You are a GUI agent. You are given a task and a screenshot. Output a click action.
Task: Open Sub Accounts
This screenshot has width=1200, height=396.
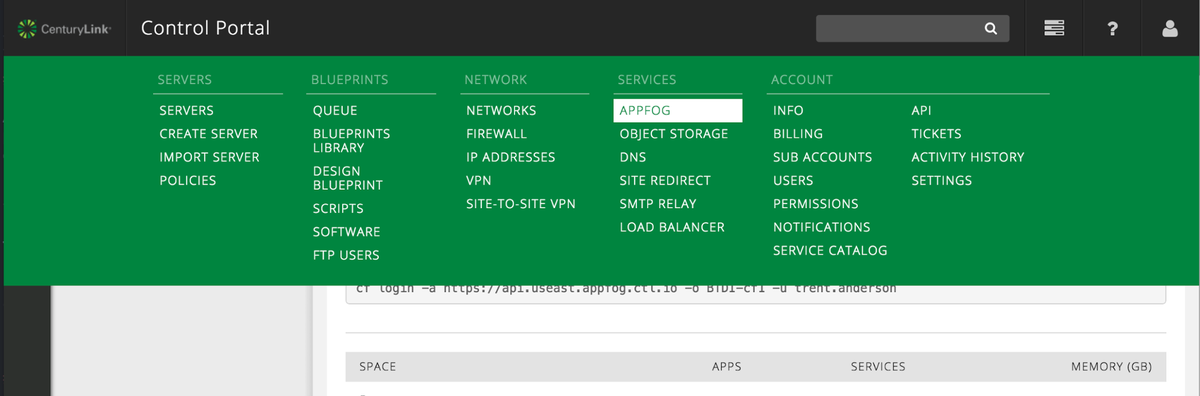pos(822,157)
